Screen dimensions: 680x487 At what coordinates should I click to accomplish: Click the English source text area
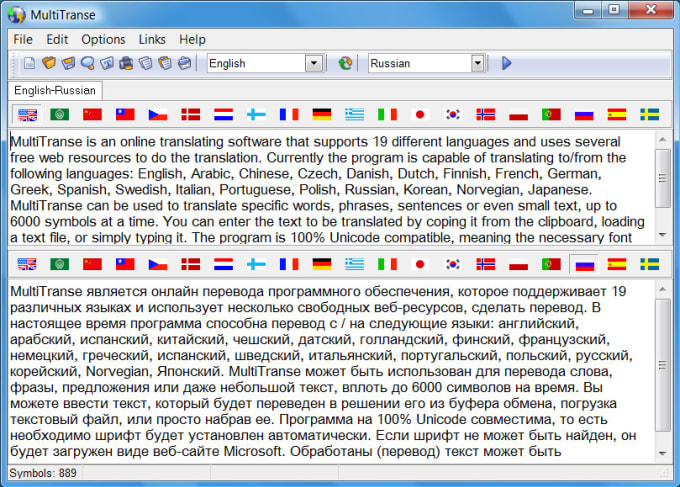(331, 187)
